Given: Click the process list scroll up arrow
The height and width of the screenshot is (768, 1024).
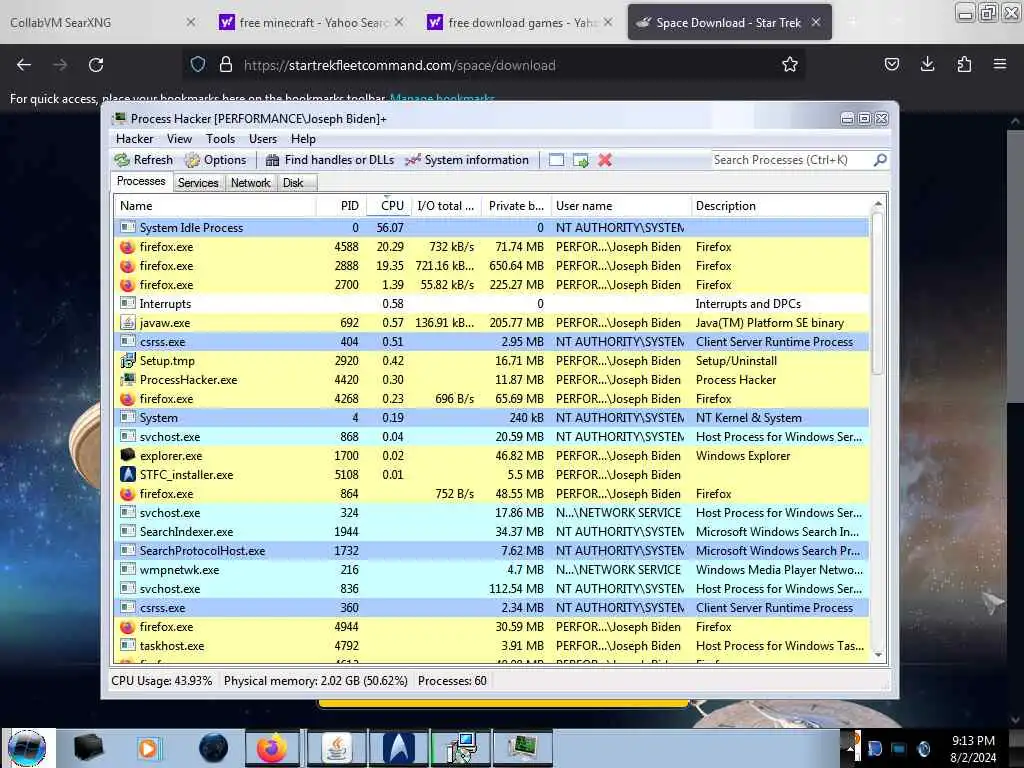Looking at the screenshot, I should pos(878,204).
